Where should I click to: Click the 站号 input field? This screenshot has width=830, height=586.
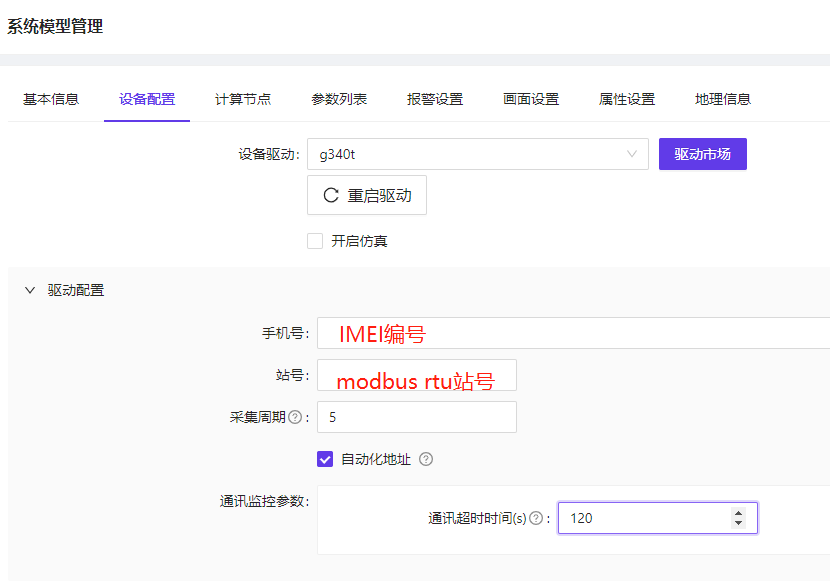(417, 375)
